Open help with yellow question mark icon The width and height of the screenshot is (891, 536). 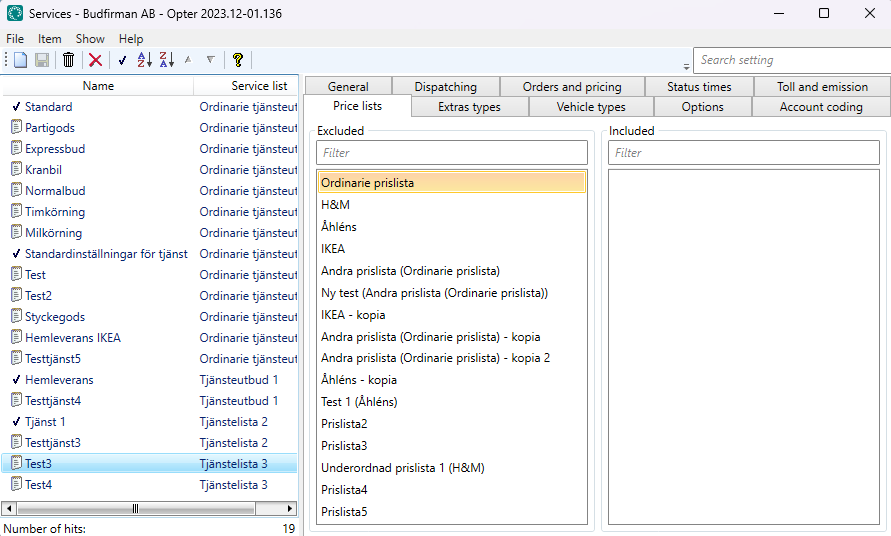[x=238, y=60]
